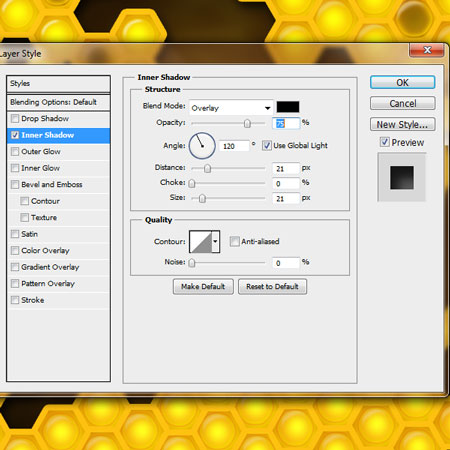Open the Contour curve thumbnail picker
This screenshot has width=450, height=450.
tap(200, 242)
